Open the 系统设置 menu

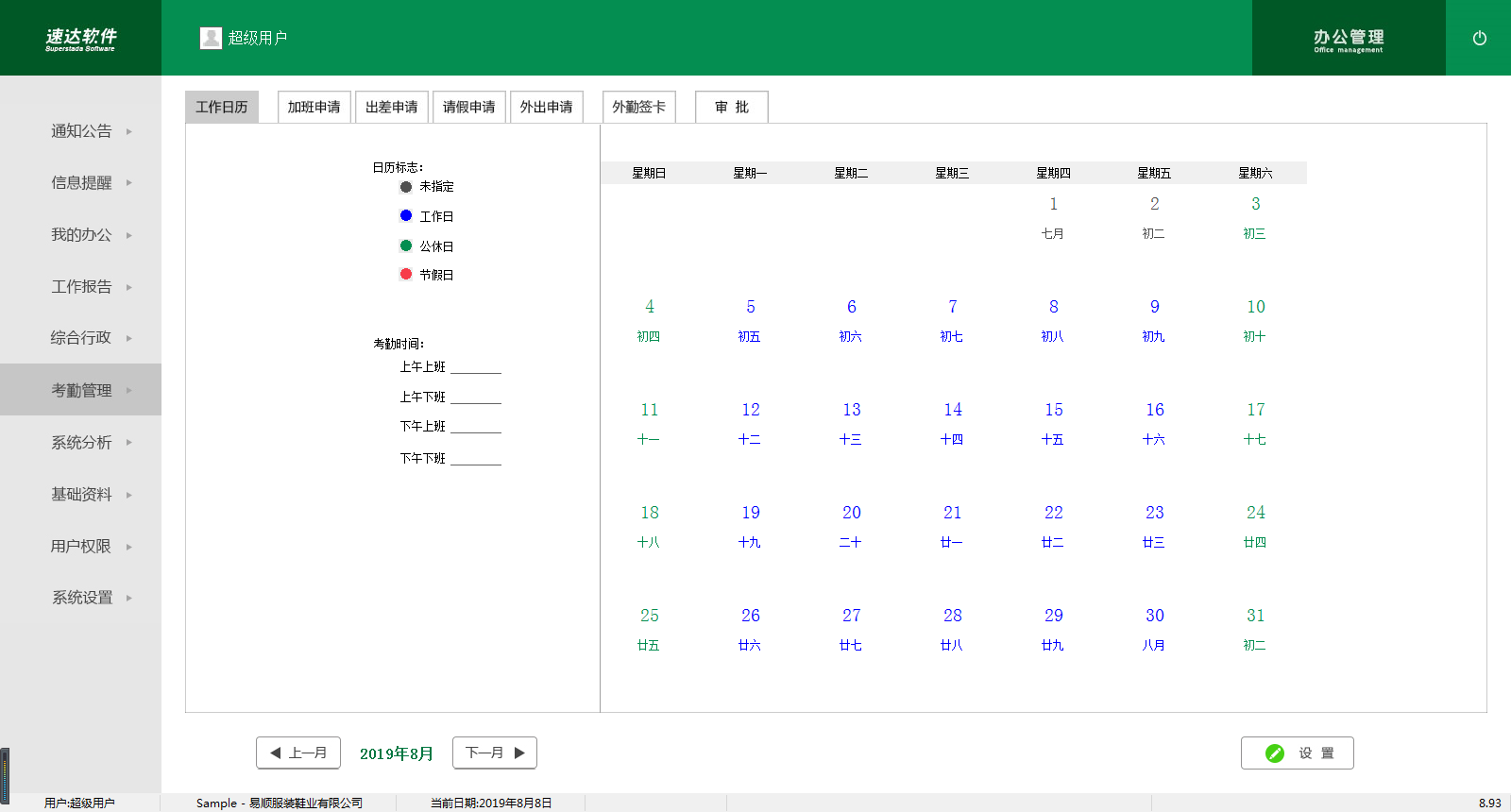81,598
